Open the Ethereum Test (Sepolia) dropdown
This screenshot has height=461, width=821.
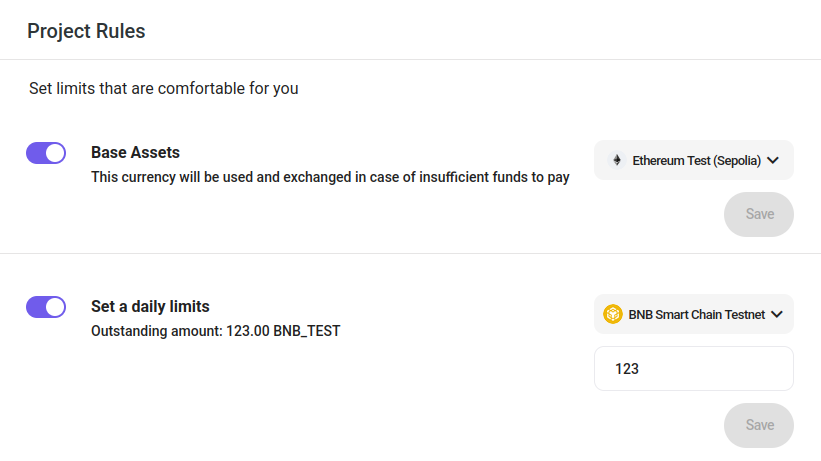click(696, 160)
